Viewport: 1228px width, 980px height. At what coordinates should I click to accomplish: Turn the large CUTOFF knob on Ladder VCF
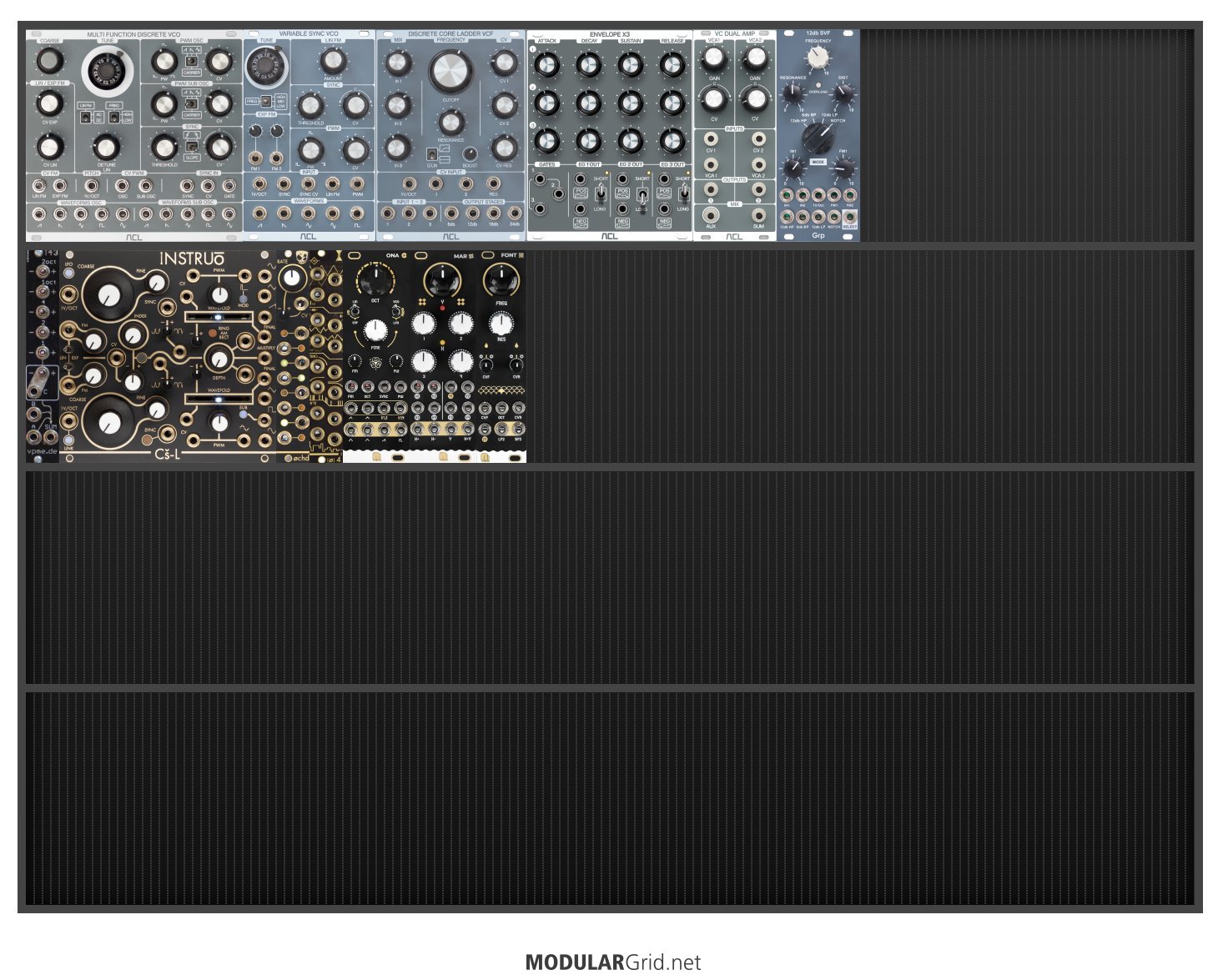coord(451,72)
